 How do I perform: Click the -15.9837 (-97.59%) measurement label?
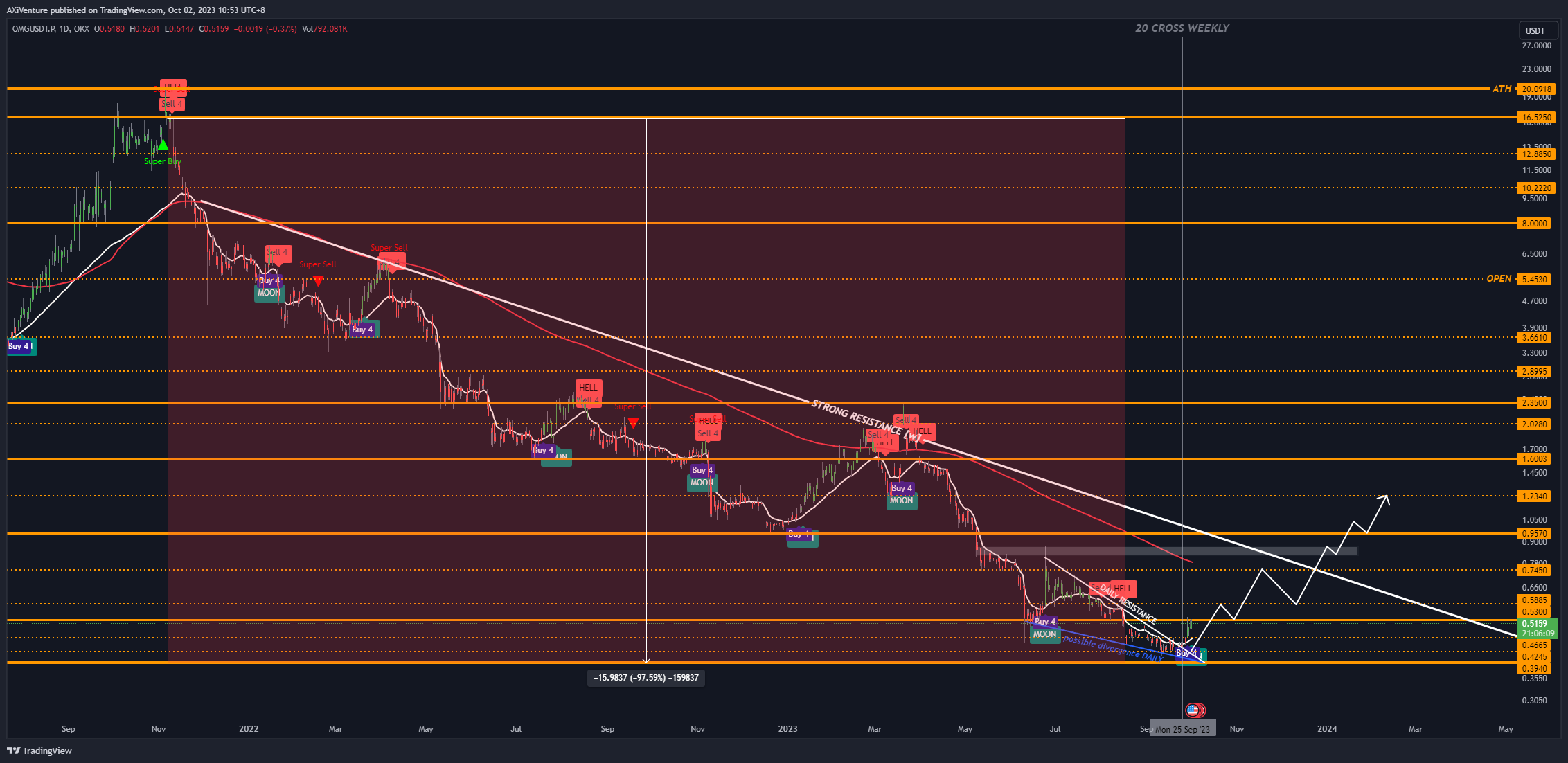tap(646, 678)
